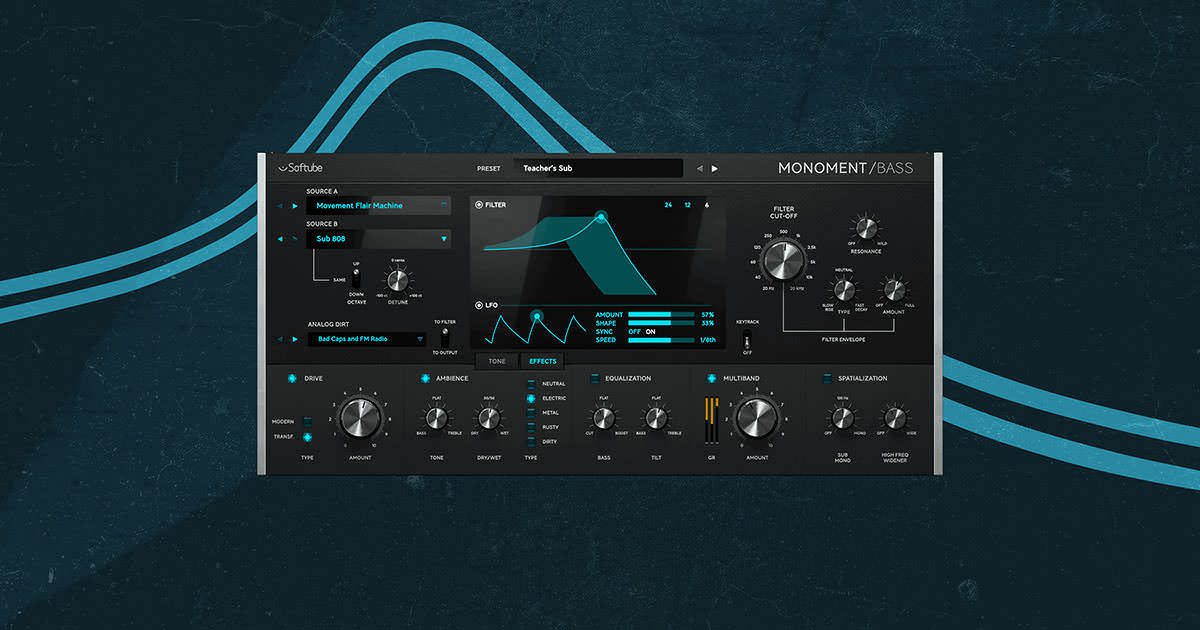Screen dimensions: 1200x630
Task: Open Bad Caps and FM Radio dropdown
Action: pyautogui.click(x=366, y=339)
